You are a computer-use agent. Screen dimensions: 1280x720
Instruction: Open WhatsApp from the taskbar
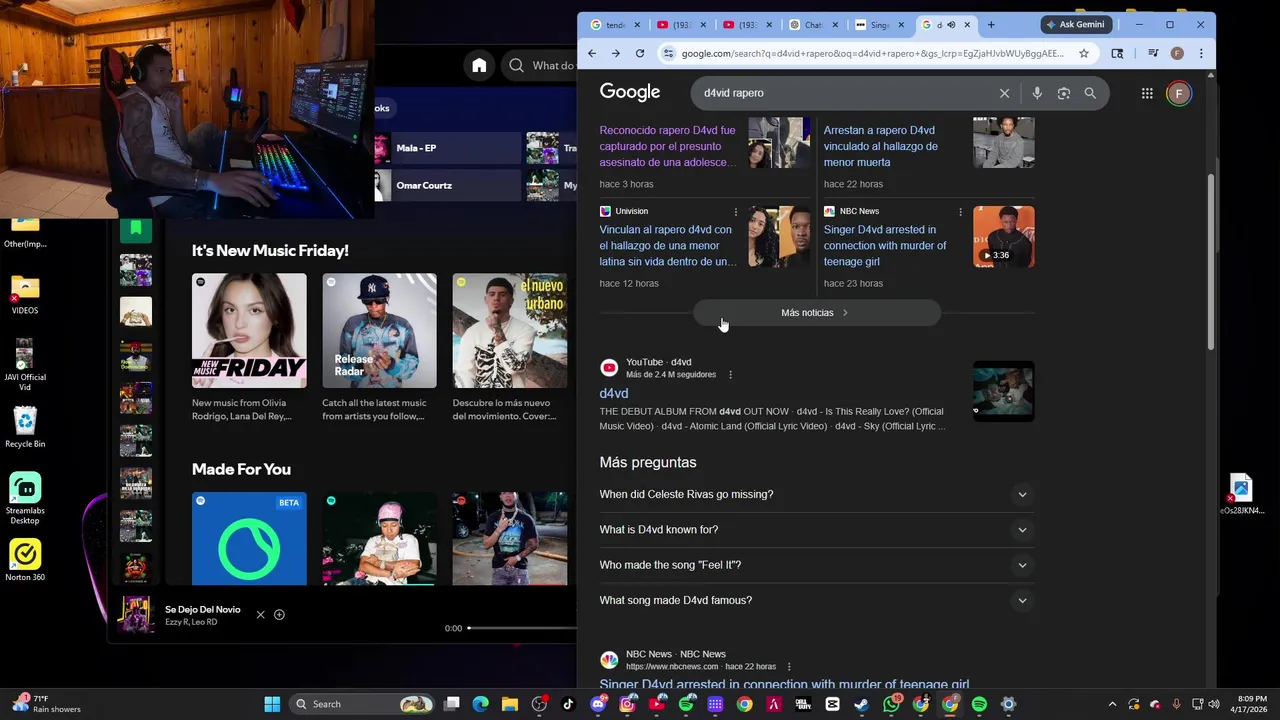[891, 704]
